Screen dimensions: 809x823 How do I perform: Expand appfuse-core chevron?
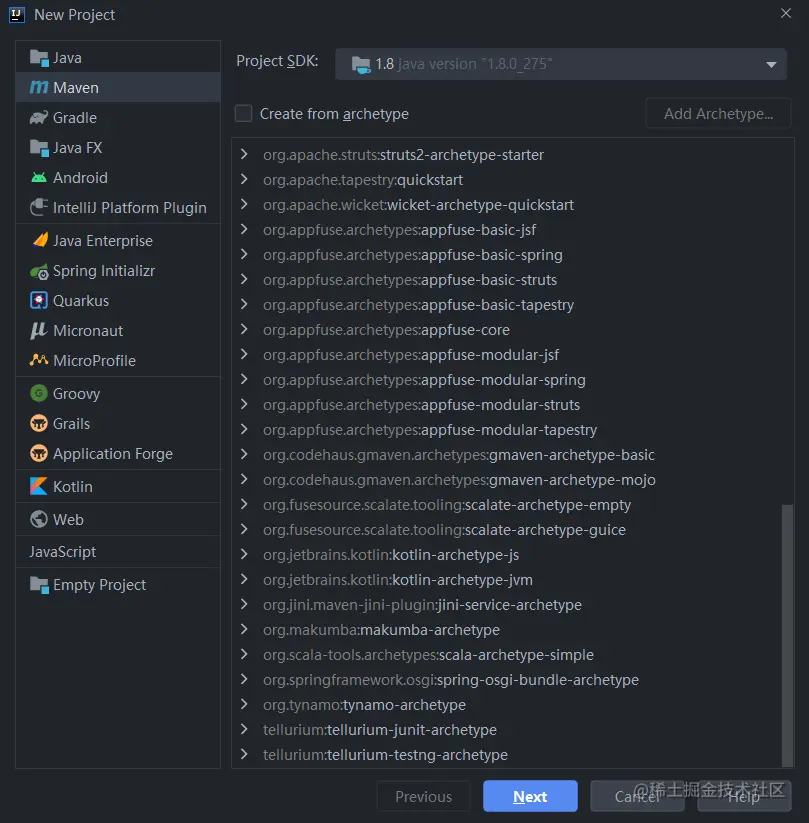[244, 329]
